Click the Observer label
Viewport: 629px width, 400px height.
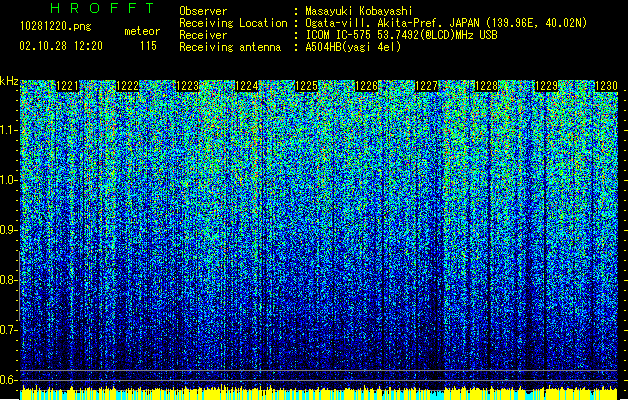tap(203, 11)
